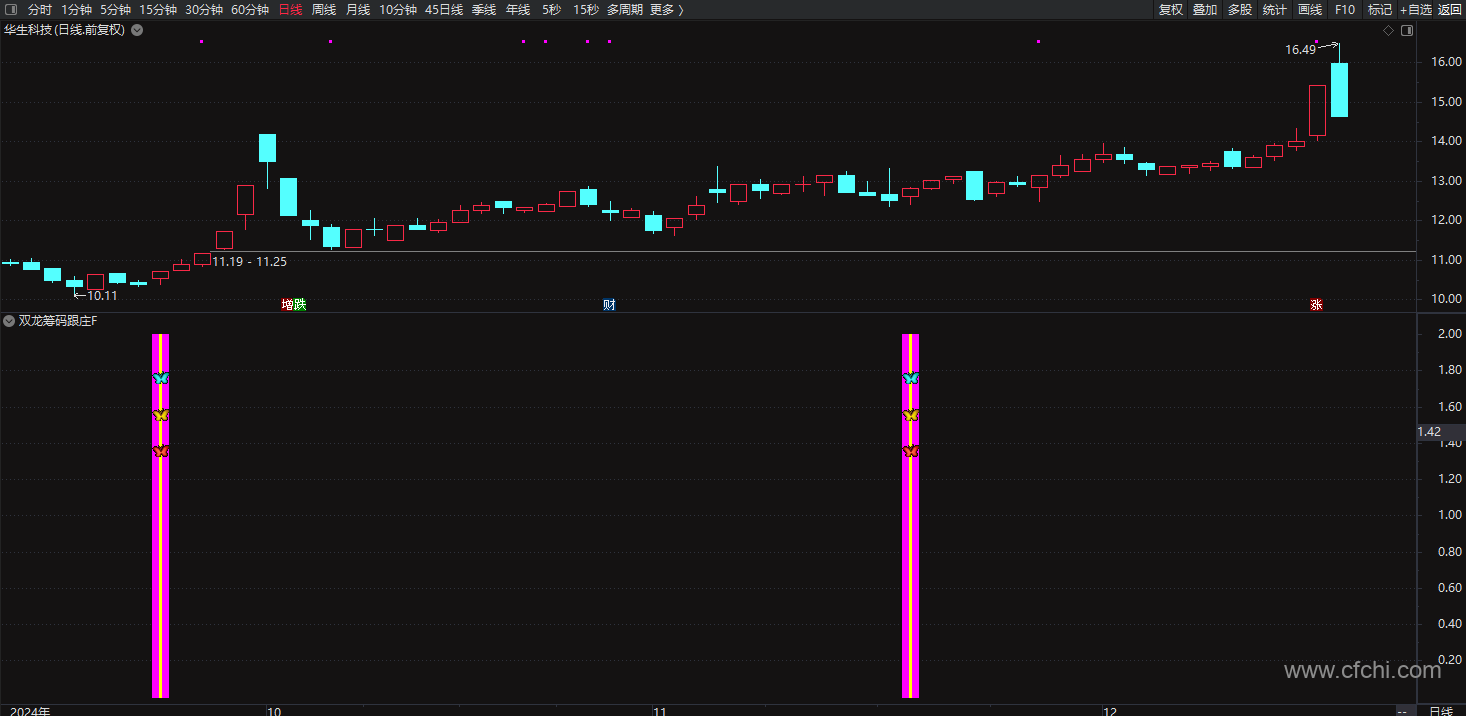This screenshot has width=1466, height=716.
Task: Click the right magenta signal bar
Action: click(x=910, y=515)
